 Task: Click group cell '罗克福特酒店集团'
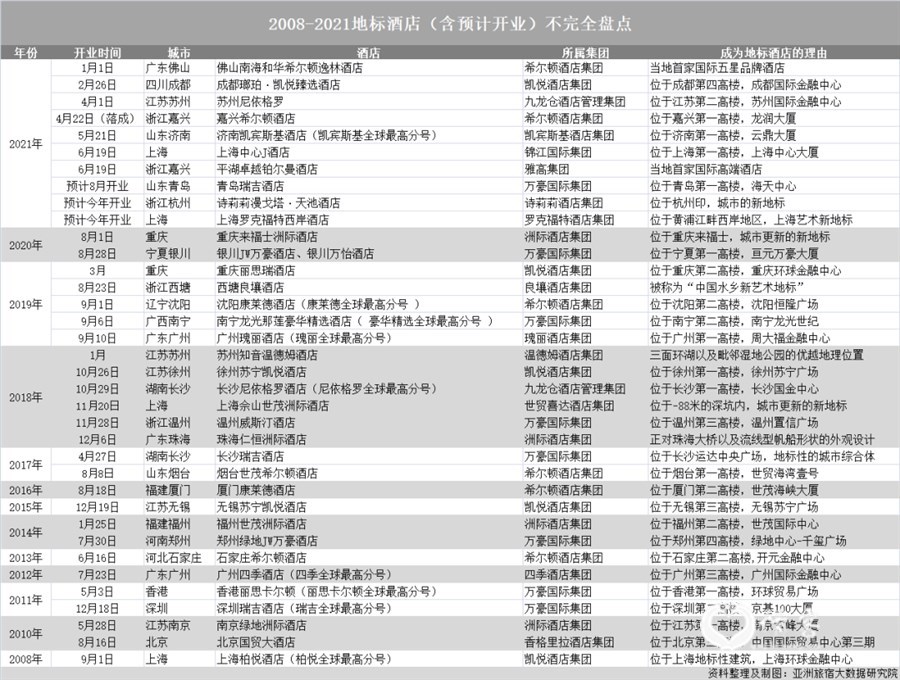coord(569,220)
